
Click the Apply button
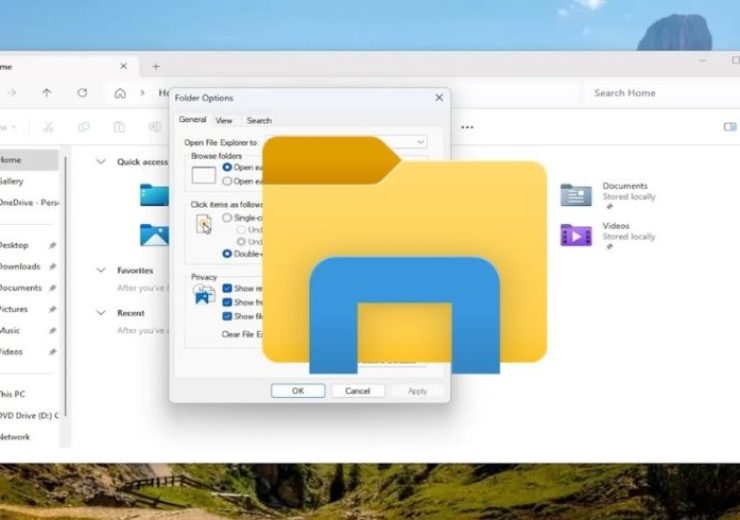[x=417, y=391]
